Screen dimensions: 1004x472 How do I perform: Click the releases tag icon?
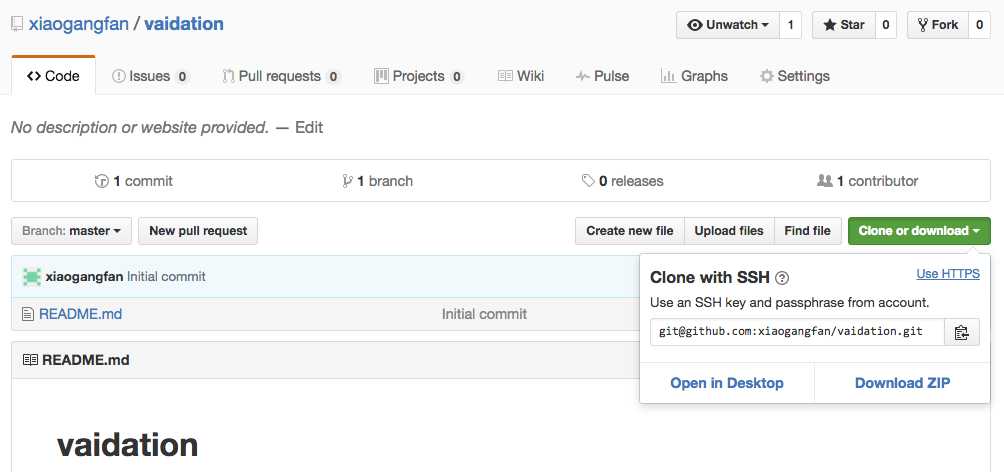point(588,181)
